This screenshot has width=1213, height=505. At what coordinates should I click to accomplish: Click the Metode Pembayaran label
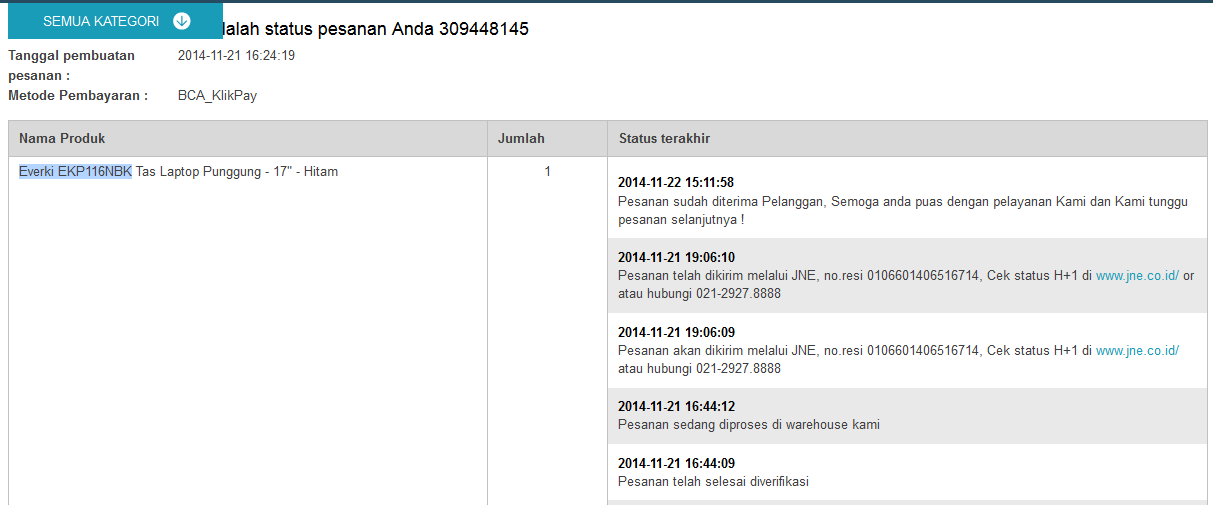78,96
